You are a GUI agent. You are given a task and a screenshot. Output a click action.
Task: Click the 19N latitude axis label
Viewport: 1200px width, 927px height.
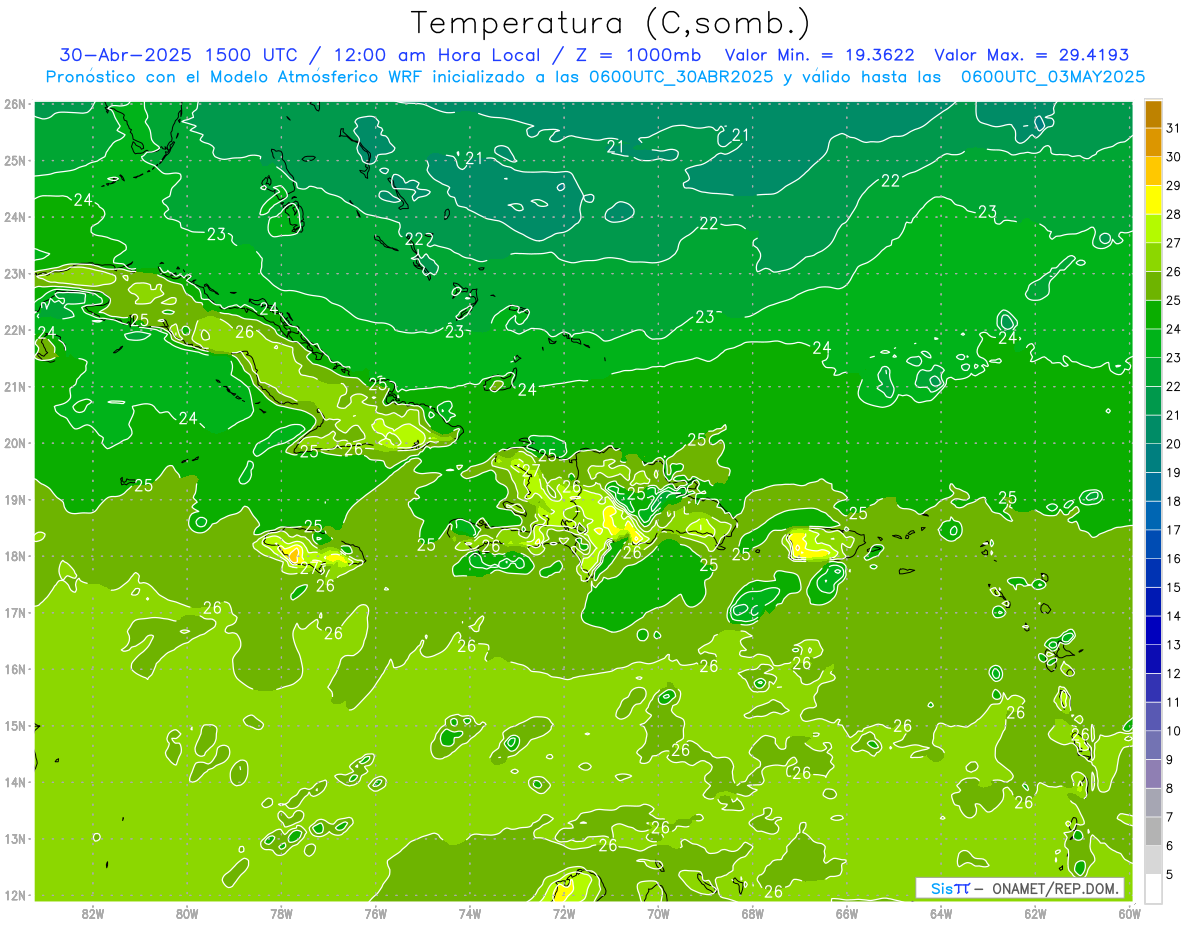(14, 499)
